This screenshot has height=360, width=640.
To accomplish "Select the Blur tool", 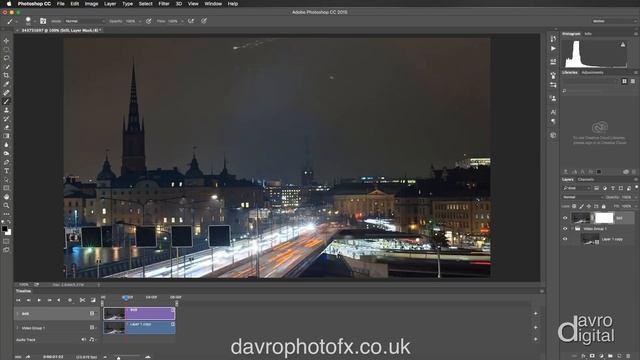I will click(6, 145).
